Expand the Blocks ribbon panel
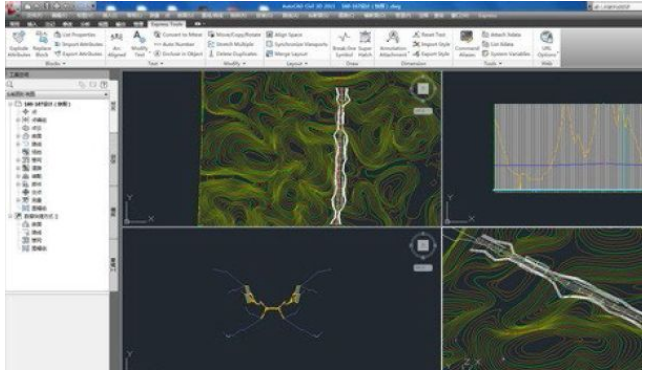 click(x=55, y=64)
